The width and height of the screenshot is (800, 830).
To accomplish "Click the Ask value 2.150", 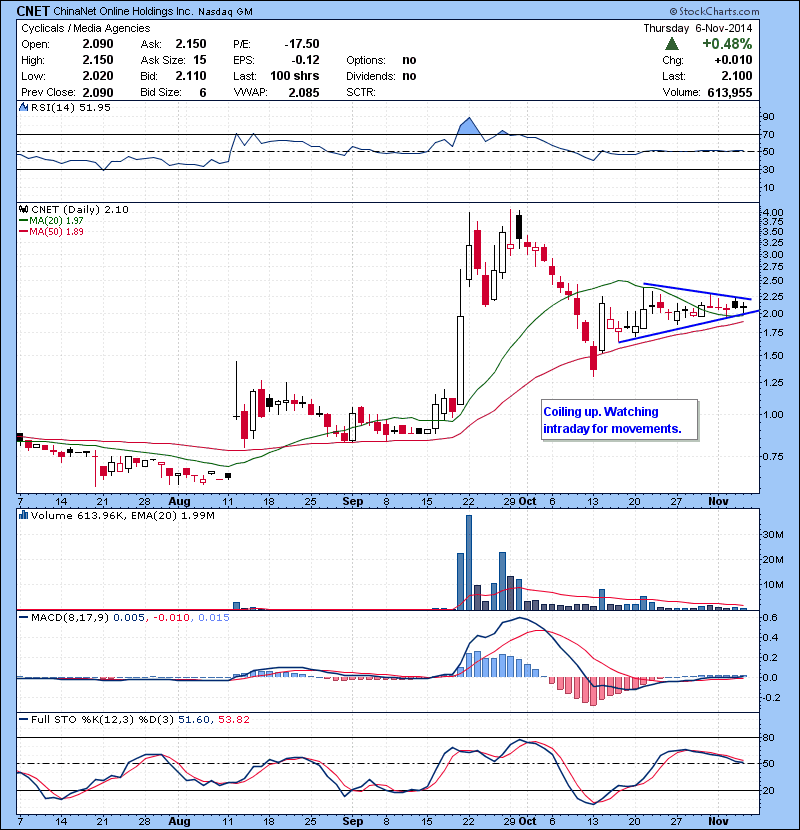I will 191,44.
